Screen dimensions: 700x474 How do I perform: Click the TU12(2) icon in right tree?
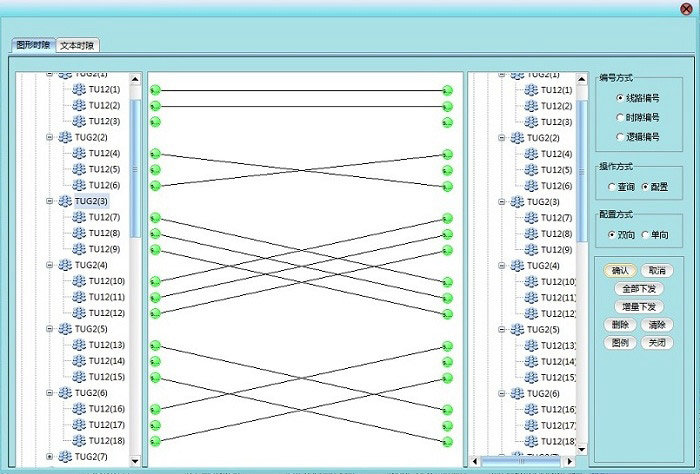point(532,105)
